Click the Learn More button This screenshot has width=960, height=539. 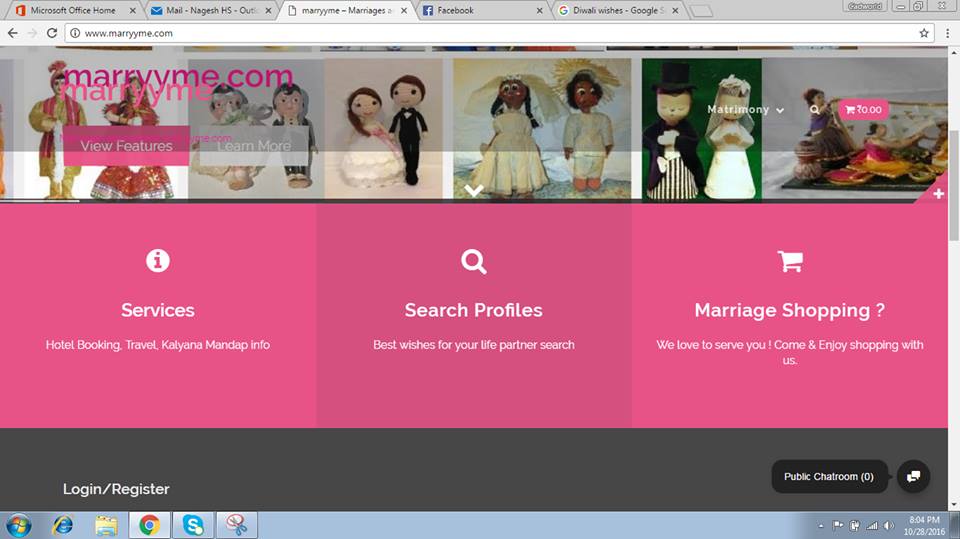click(254, 146)
